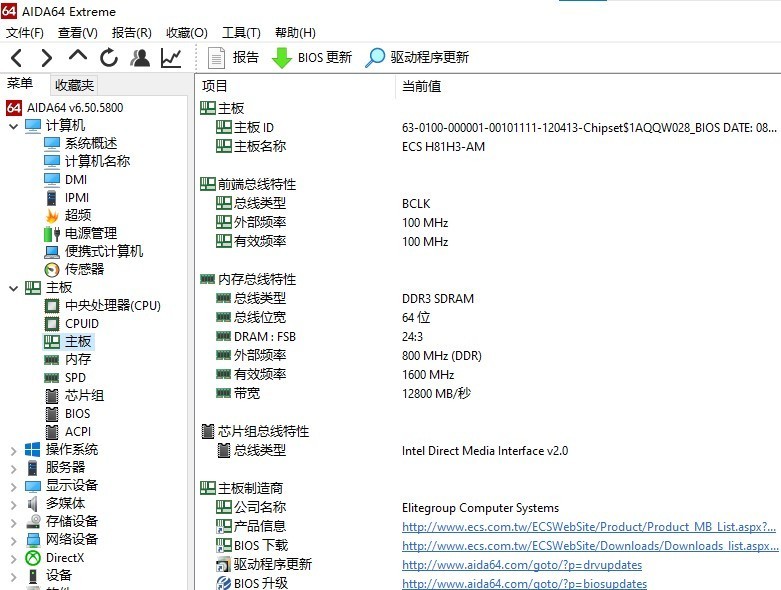Expand the 网络设备 tree node

(13, 541)
